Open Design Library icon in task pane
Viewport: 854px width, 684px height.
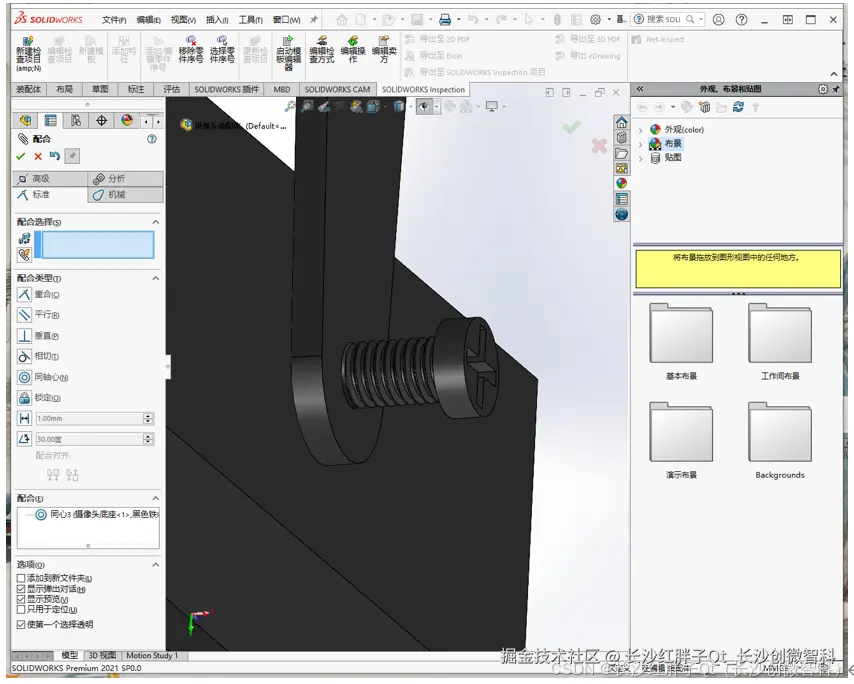coord(621,138)
